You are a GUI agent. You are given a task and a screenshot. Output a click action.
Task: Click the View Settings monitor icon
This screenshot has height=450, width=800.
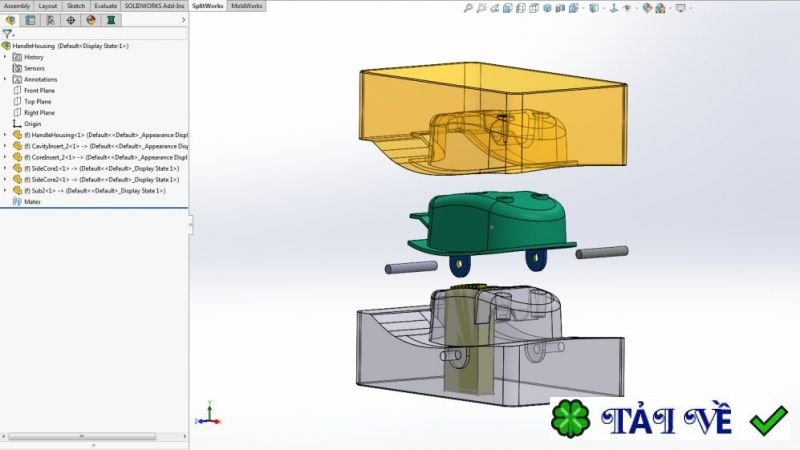coord(681,8)
